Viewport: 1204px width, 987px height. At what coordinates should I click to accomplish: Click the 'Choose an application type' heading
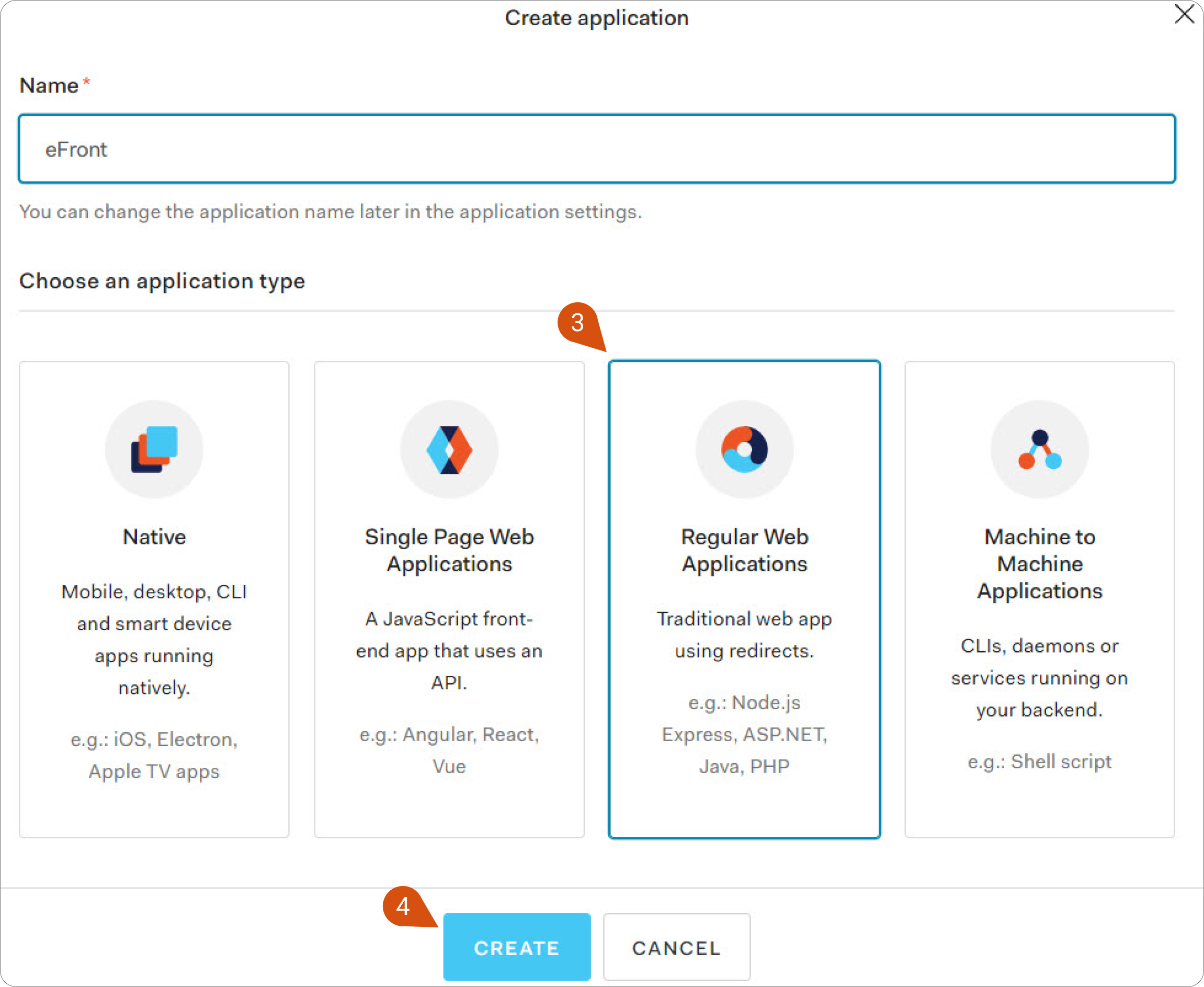[162, 281]
